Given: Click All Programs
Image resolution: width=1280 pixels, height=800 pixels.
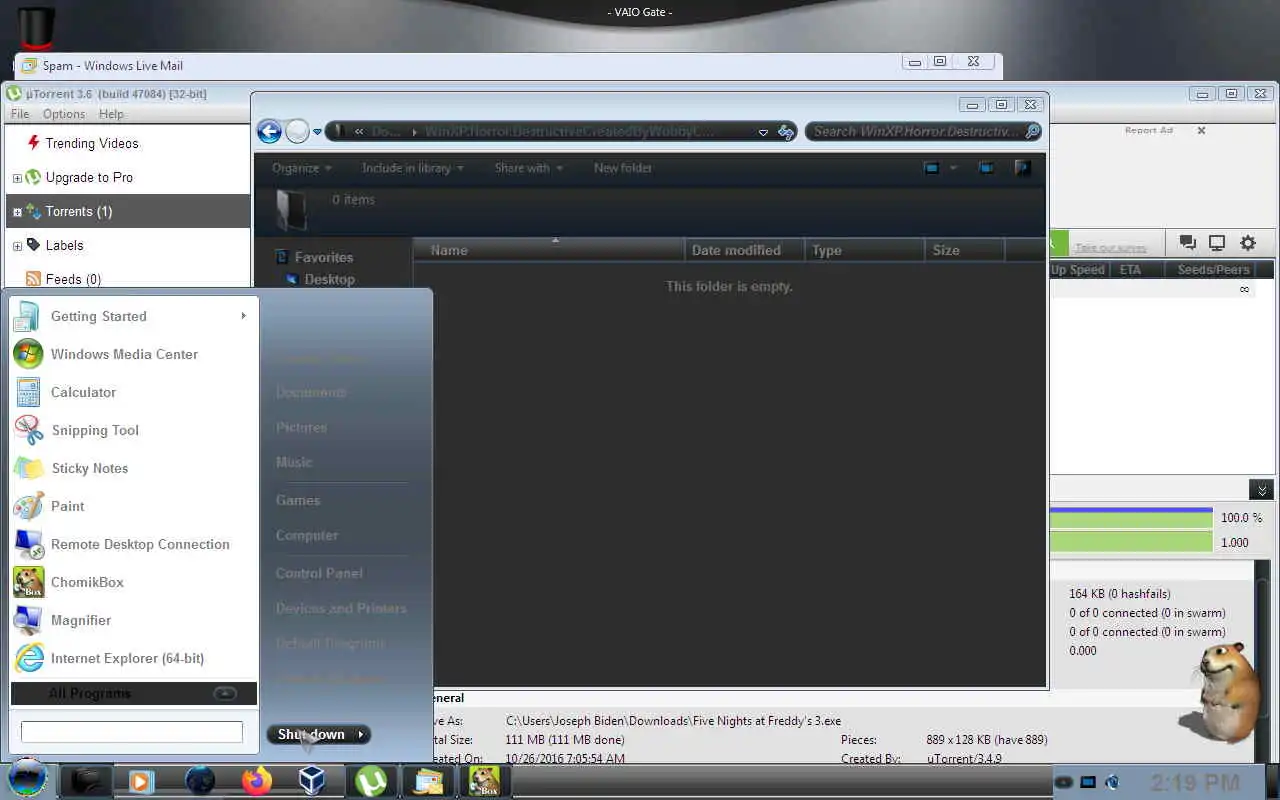Looking at the screenshot, I should (133, 693).
